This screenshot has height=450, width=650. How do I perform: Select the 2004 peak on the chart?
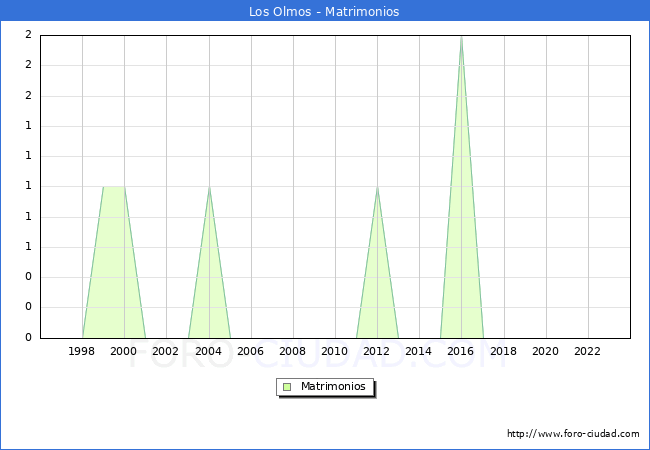point(209,188)
